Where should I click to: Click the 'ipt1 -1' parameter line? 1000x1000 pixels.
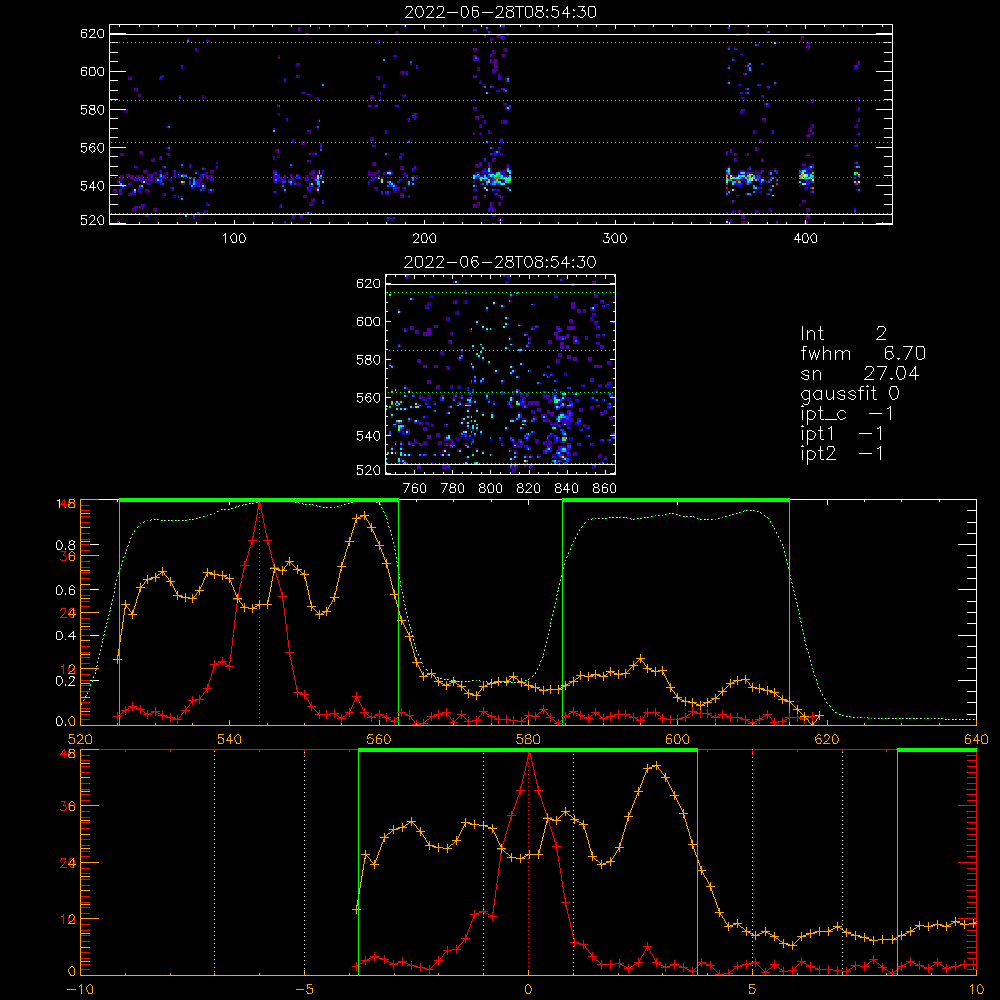pyautogui.click(x=841, y=434)
